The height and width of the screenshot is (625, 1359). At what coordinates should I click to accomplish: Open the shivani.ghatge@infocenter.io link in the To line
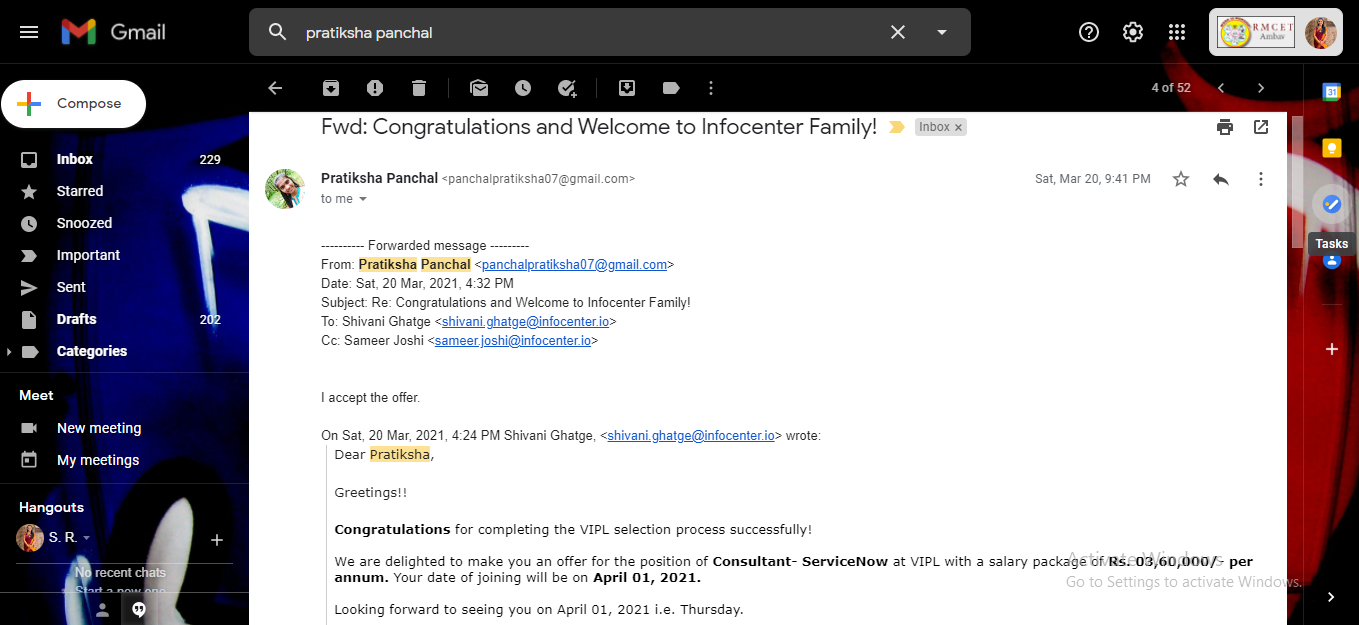point(526,322)
